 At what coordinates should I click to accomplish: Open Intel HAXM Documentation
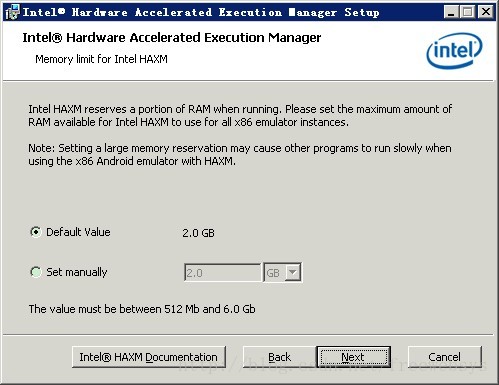[x=149, y=357]
